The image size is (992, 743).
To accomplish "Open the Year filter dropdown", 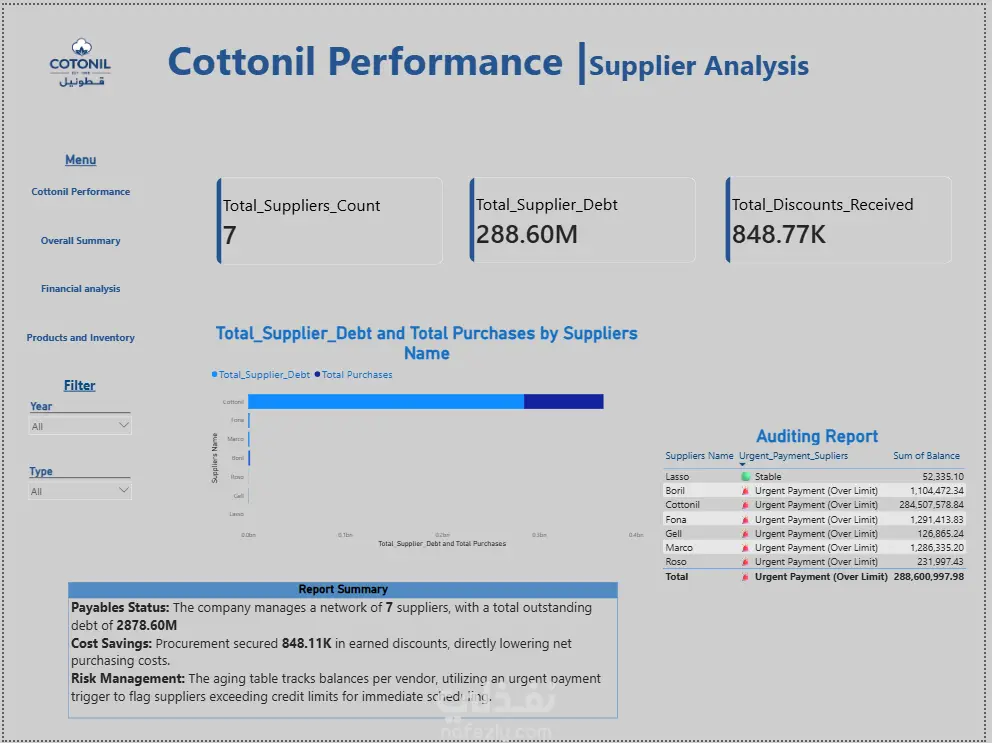I will (x=80, y=426).
